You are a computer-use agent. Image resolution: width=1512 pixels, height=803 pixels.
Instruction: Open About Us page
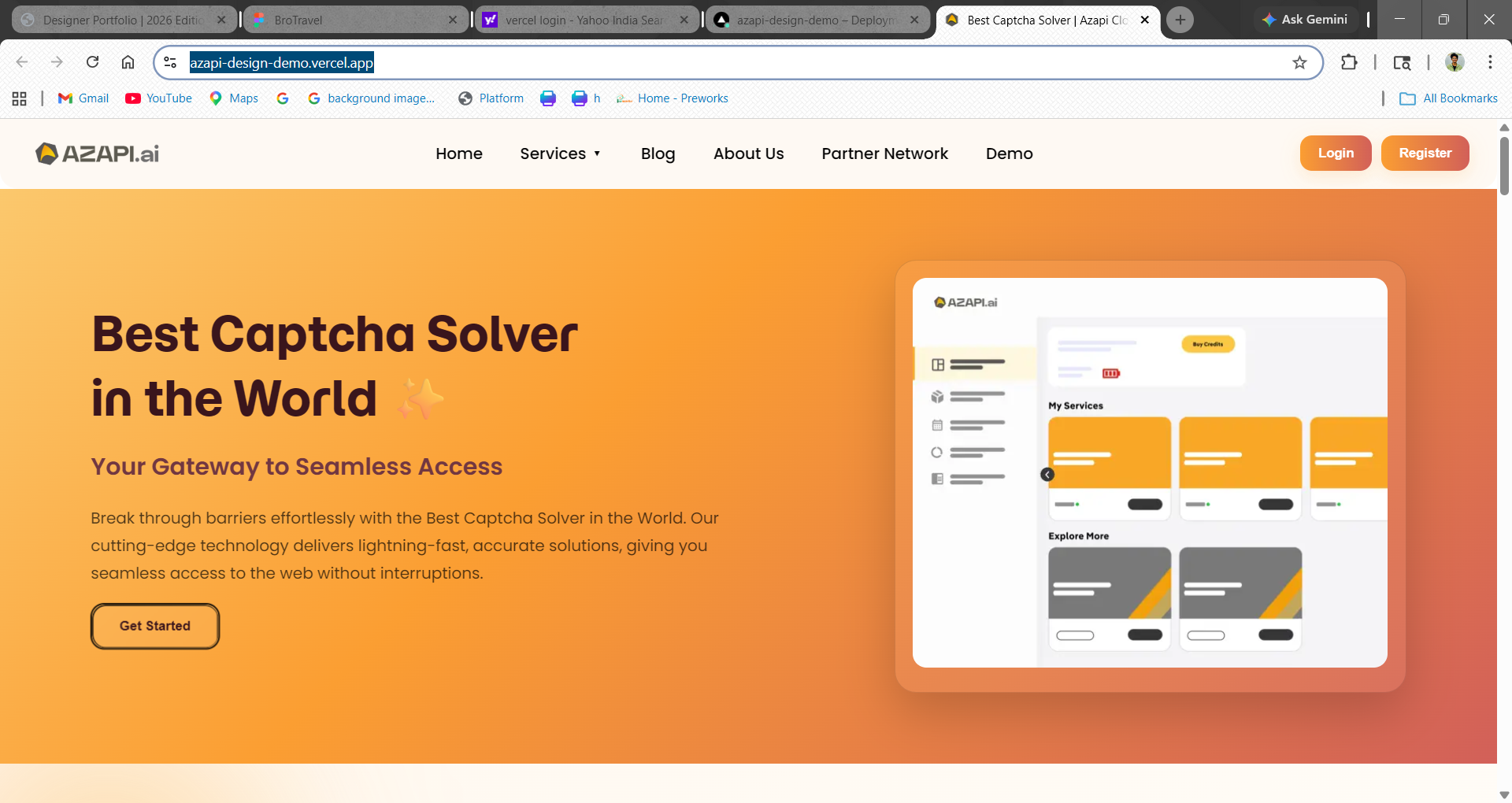click(x=749, y=154)
